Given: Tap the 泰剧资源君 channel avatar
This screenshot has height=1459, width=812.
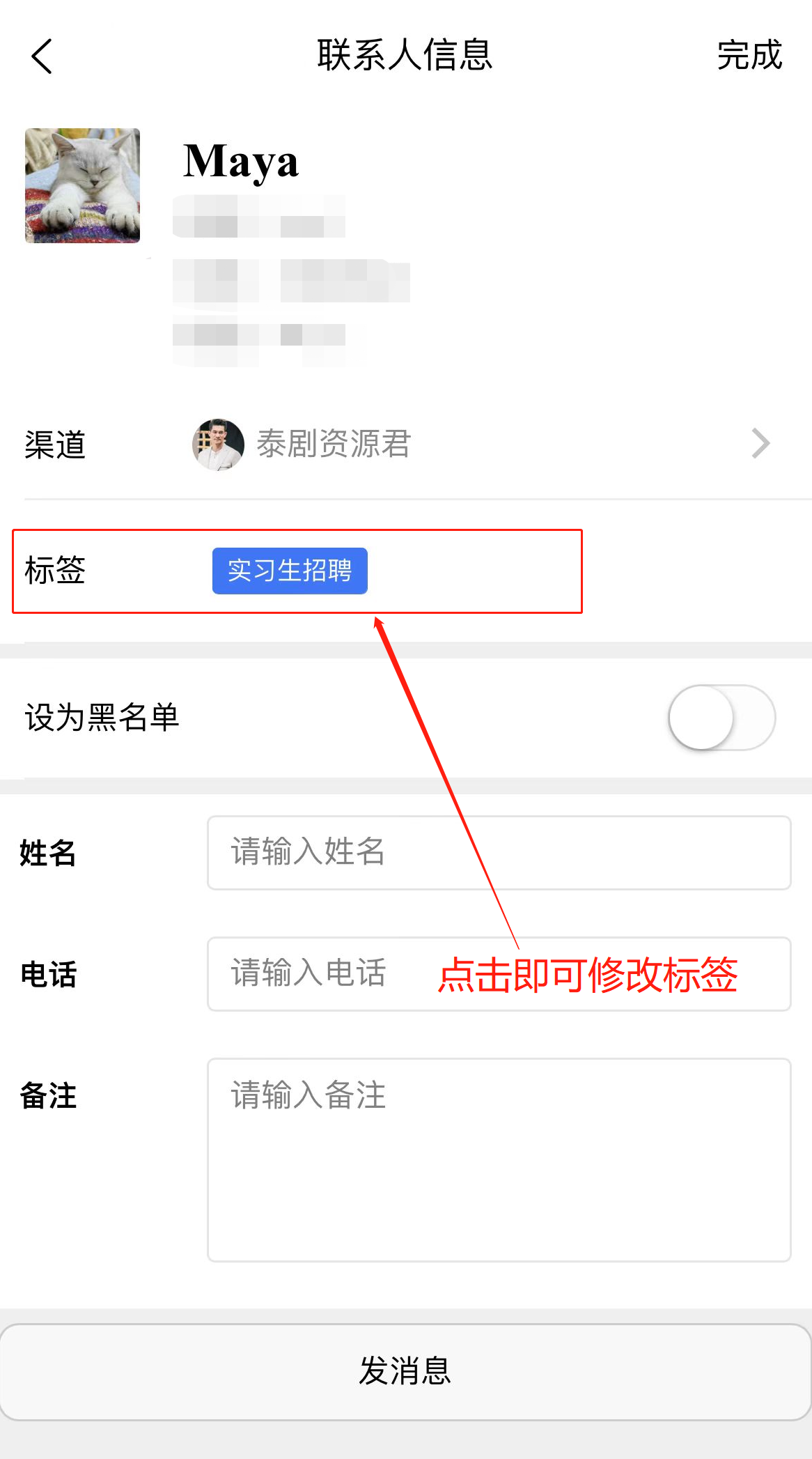Looking at the screenshot, I should pyautogui.click(x=218, y=445).
